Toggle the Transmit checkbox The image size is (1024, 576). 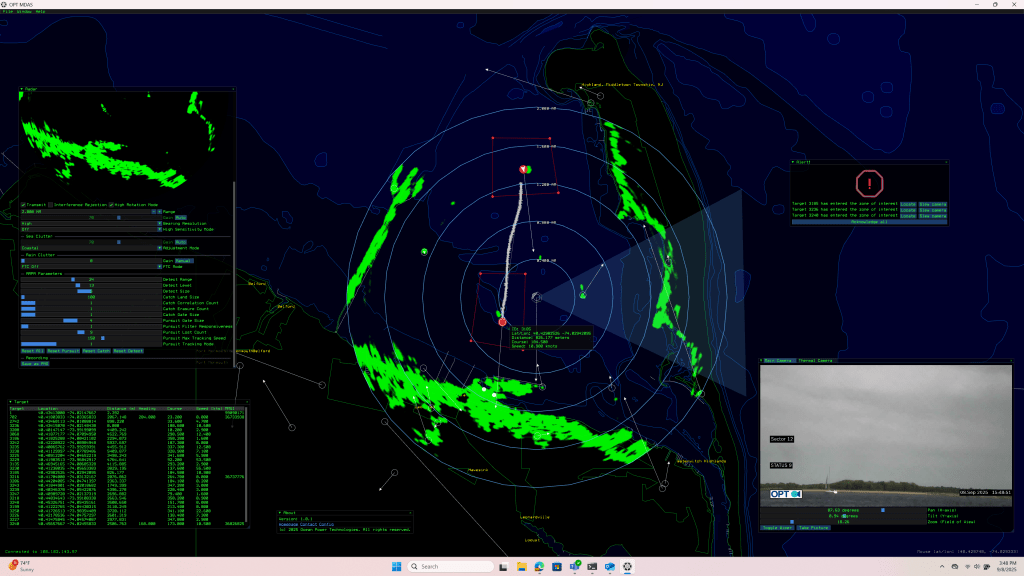coord(24,204)
